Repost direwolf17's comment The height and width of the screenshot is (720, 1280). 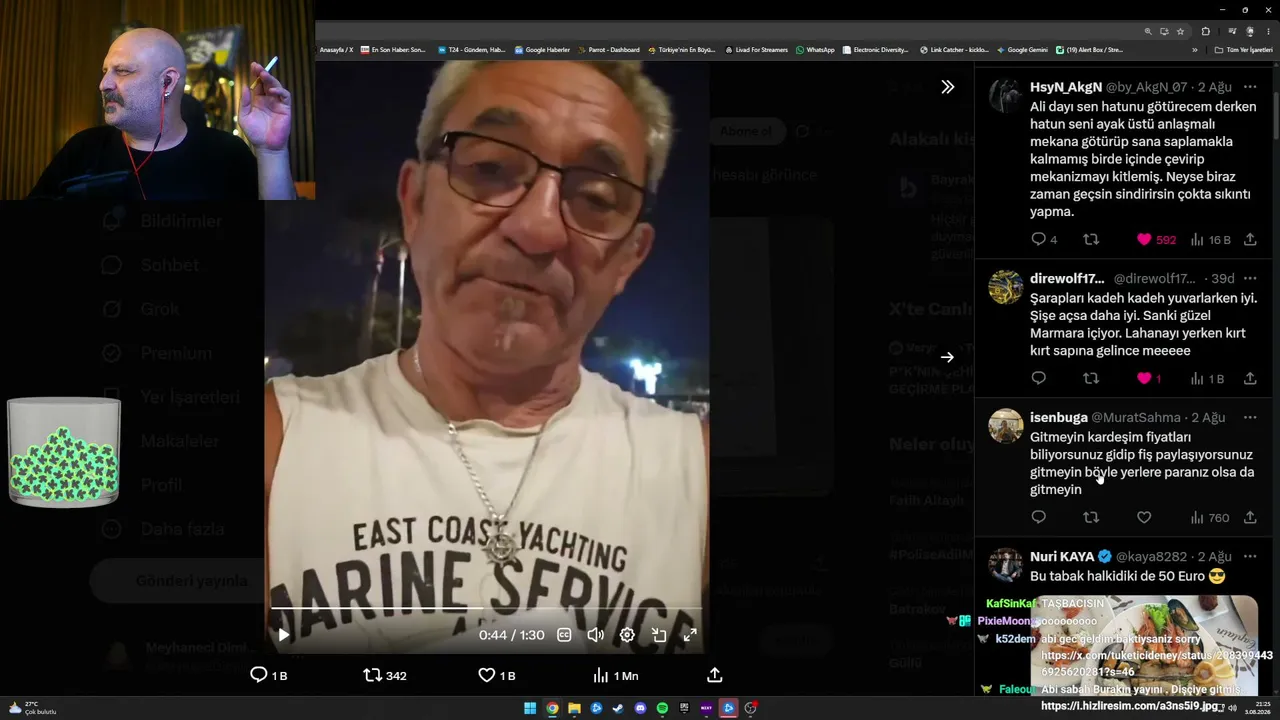coord(1091,379)
